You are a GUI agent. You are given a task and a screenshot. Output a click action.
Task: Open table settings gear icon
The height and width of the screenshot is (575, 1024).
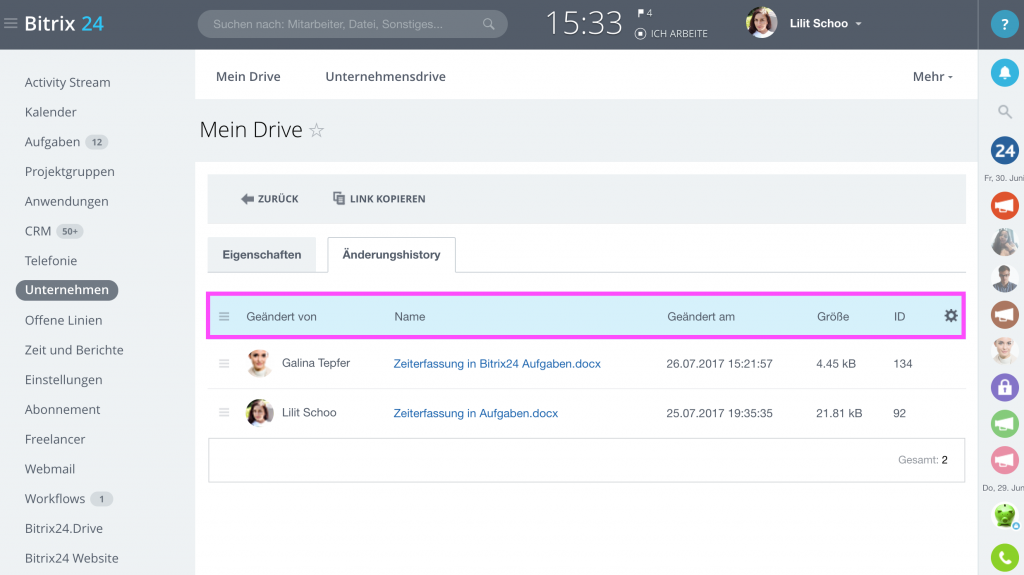click(951, 316)
